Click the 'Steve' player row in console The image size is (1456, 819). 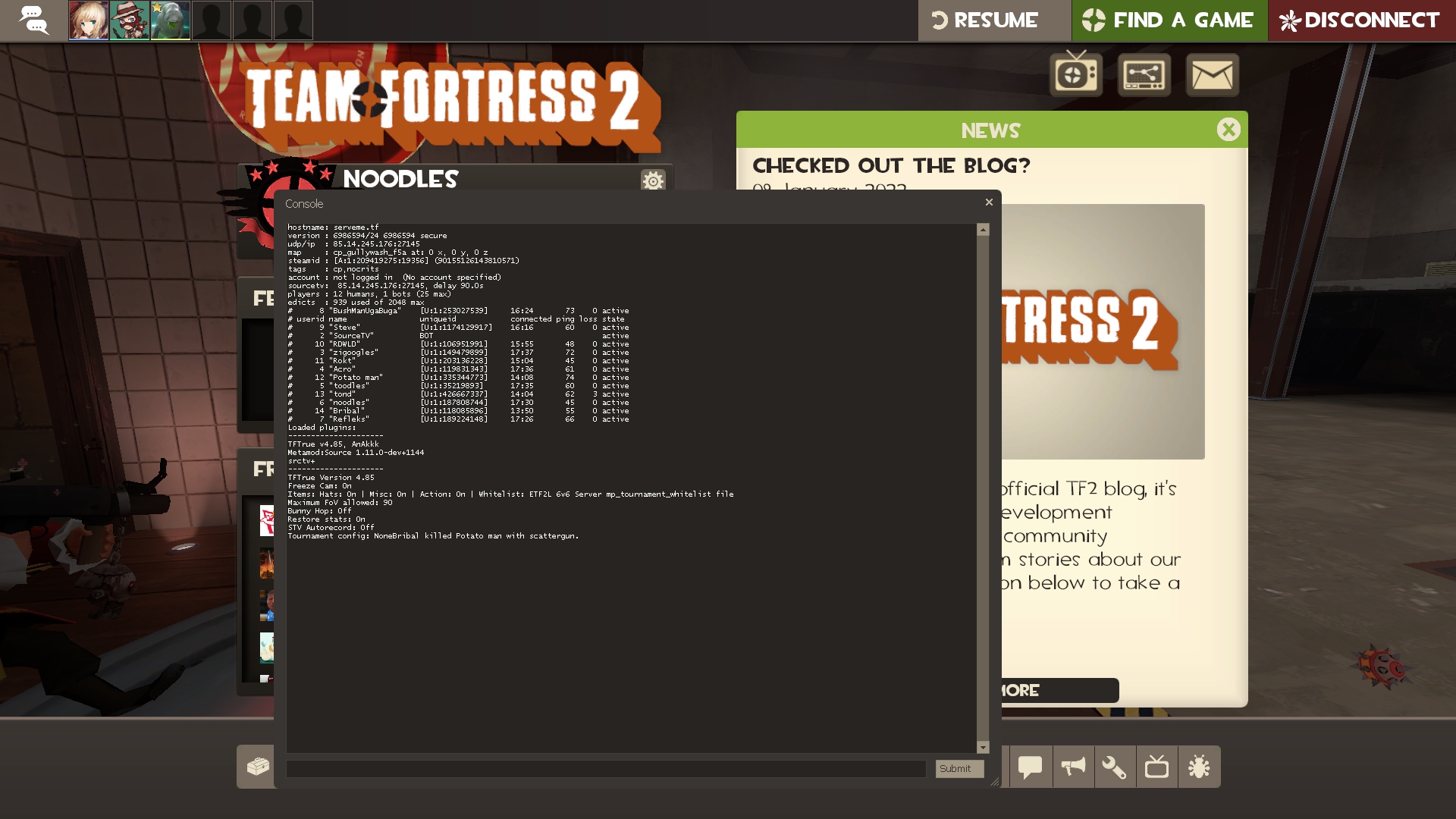coord(458,328)
